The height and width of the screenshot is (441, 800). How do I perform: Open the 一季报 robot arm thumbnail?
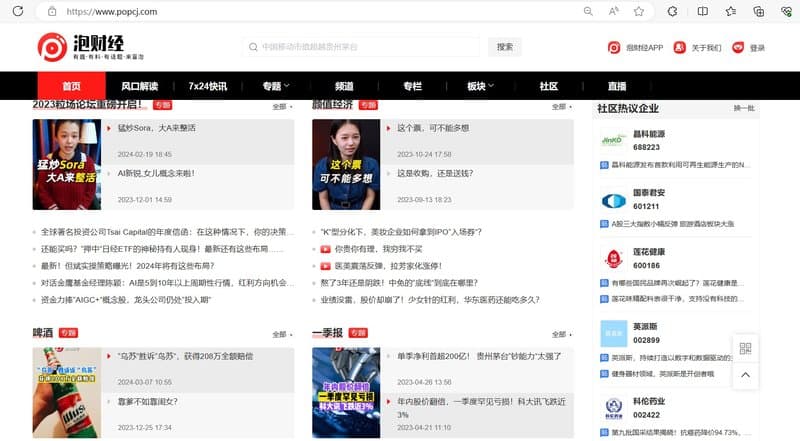346,393
